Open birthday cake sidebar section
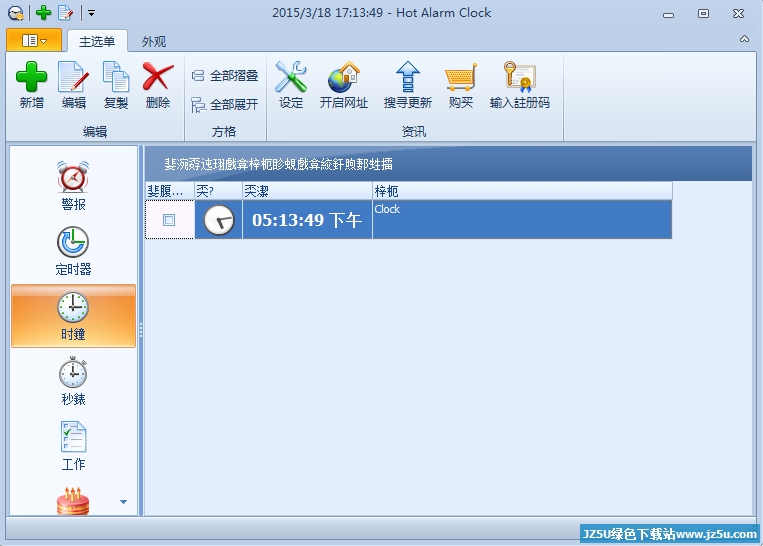The height and width of the screenshot is (546, 763). [x=73, y=501]
